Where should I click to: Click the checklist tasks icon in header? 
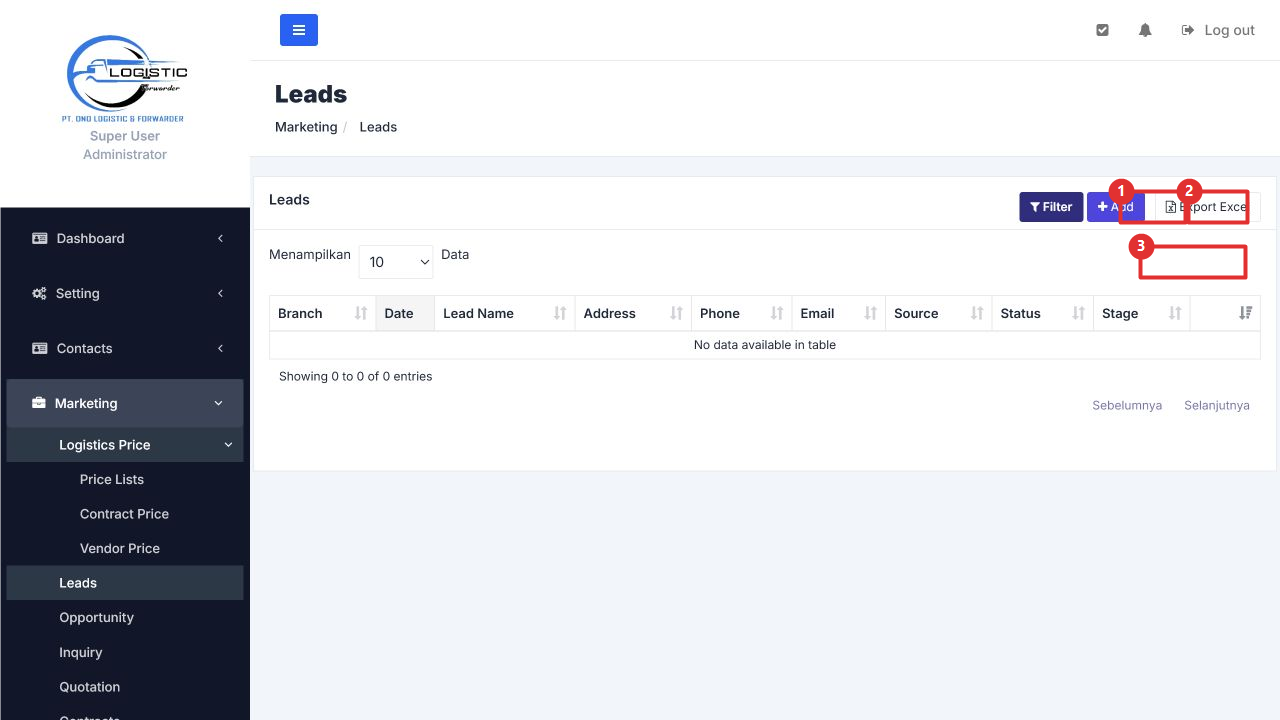(1102, 30)
